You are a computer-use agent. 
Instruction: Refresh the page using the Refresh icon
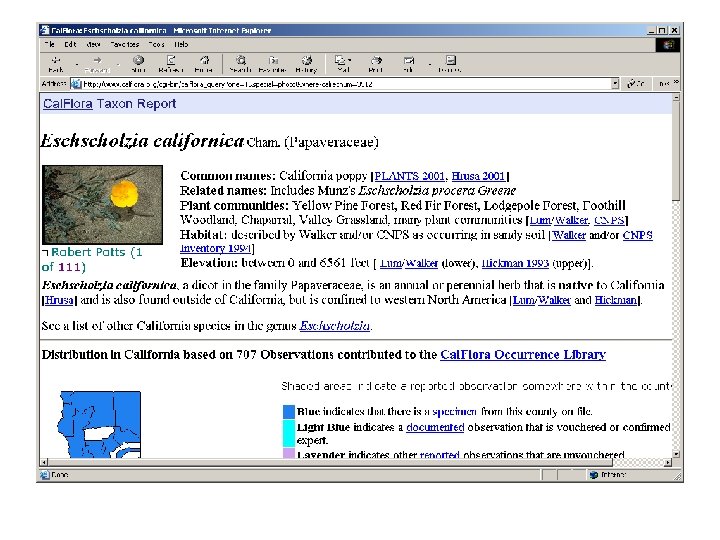click(x=171, y=64)
